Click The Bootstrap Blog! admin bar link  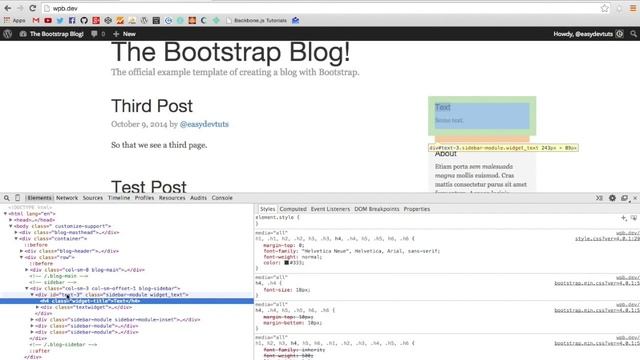coord(52,34)
